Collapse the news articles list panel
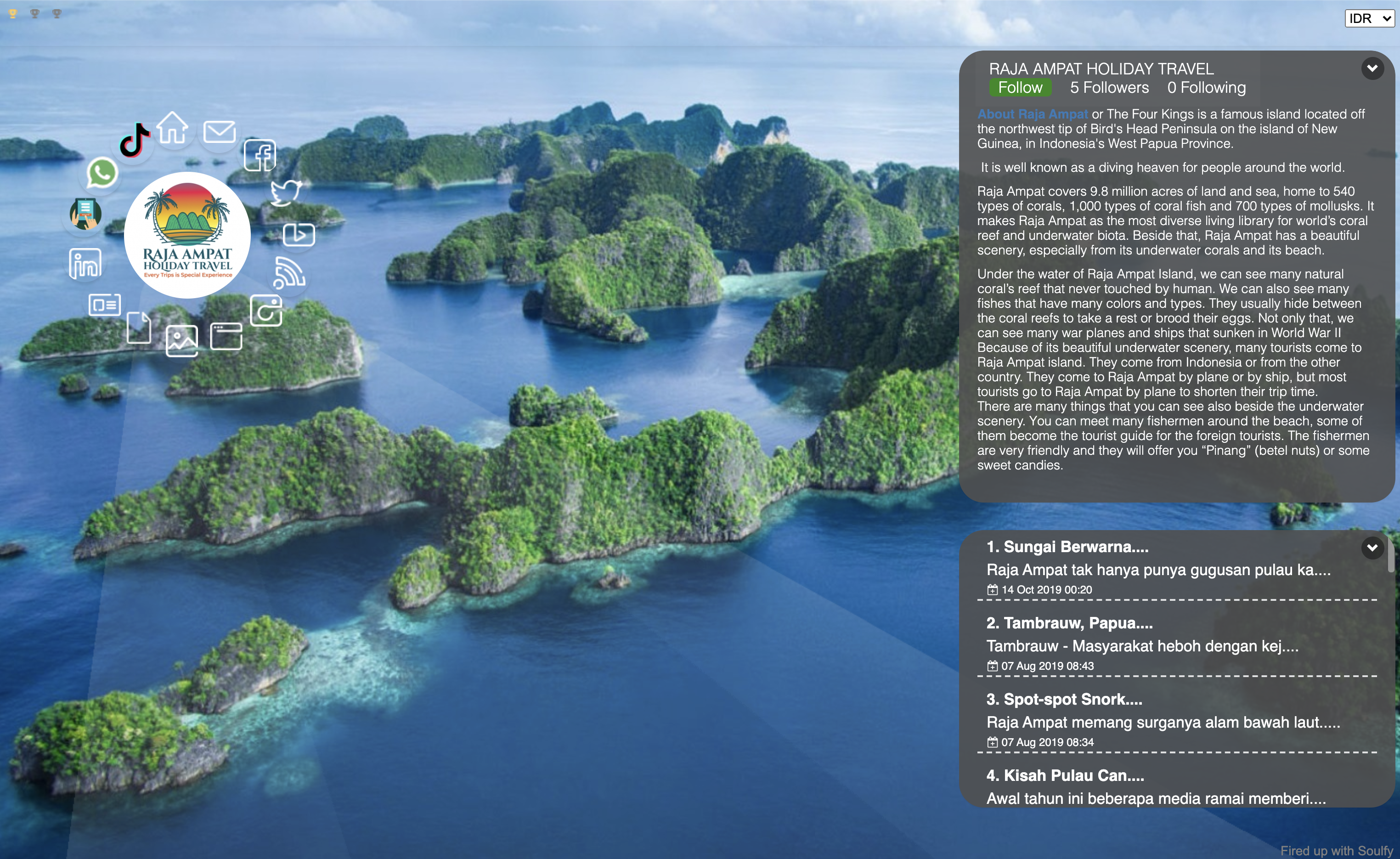This screenshot has width=1400, height=859. (x=1372, y=548)
